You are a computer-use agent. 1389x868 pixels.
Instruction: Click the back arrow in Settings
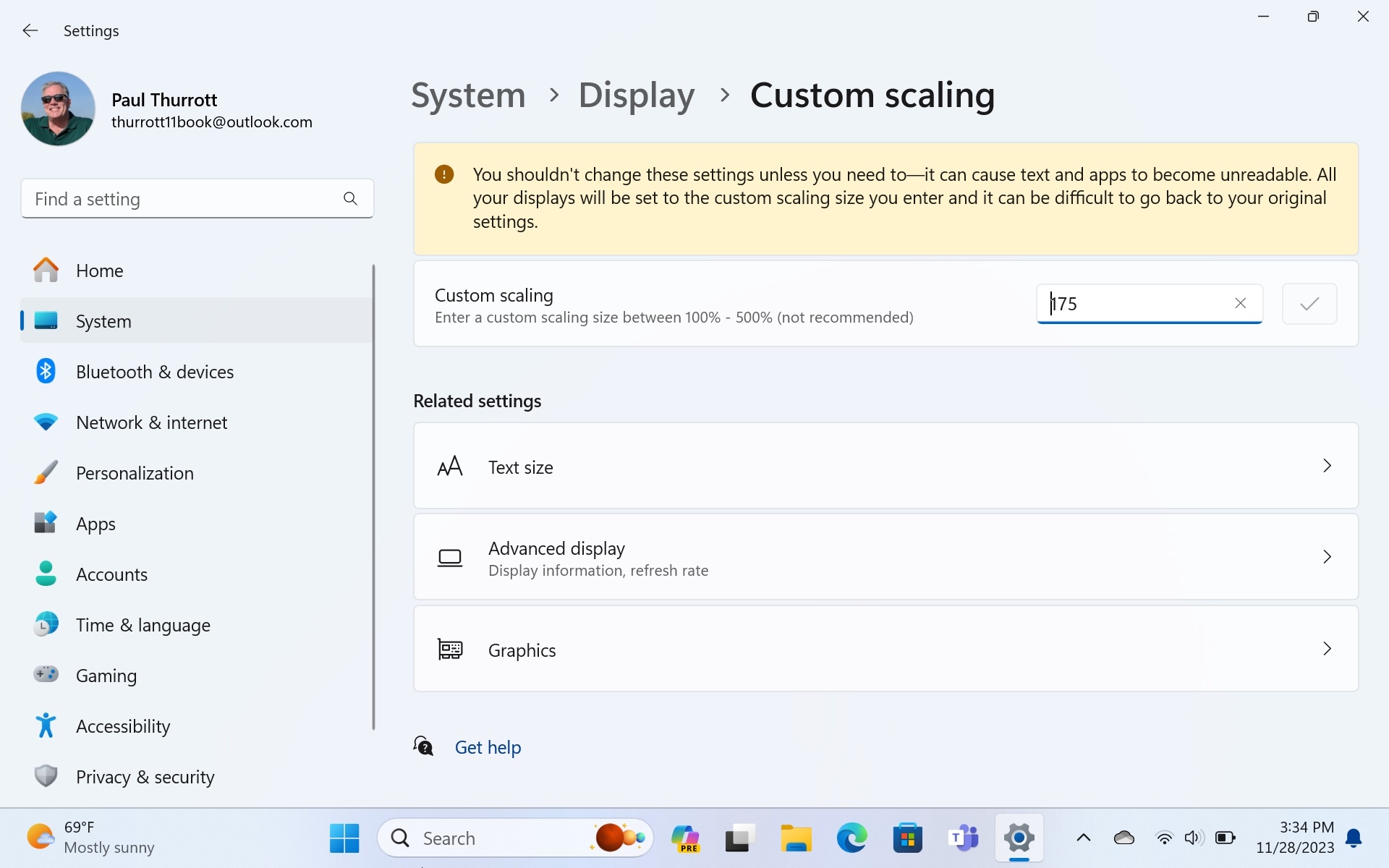click(x=30, y=30)
